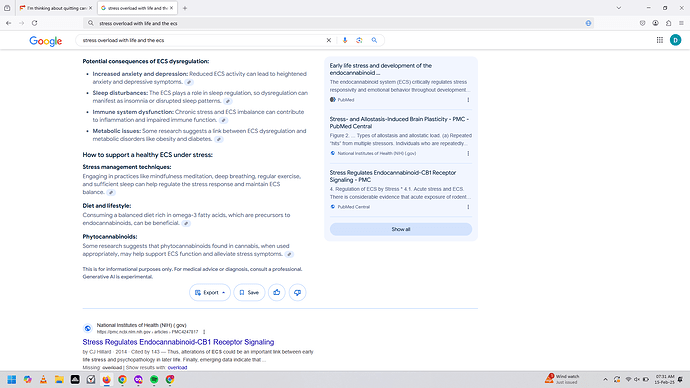Focus the browser address bar
The width and height of the screenshot is (690, 388).
coord(339,23)
